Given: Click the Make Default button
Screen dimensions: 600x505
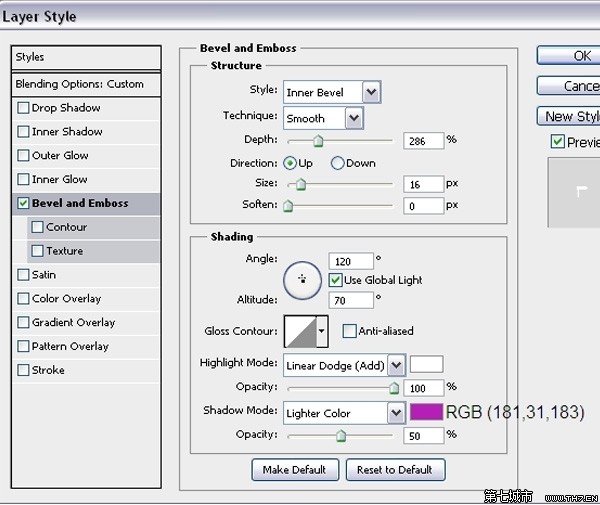Looking at the screenshot, I should click(294, 470).
